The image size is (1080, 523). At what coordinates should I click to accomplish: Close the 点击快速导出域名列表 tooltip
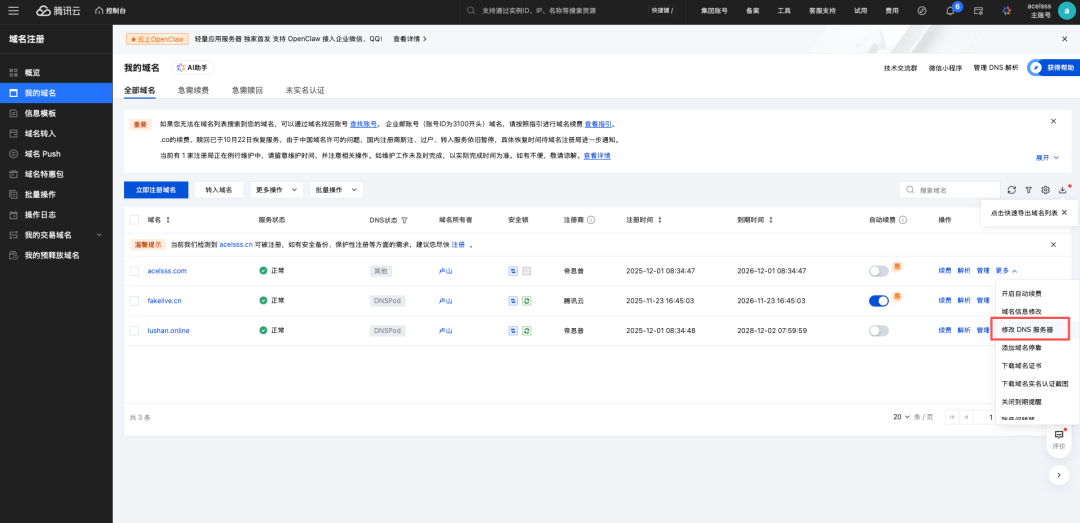(x=1064, y=213)
